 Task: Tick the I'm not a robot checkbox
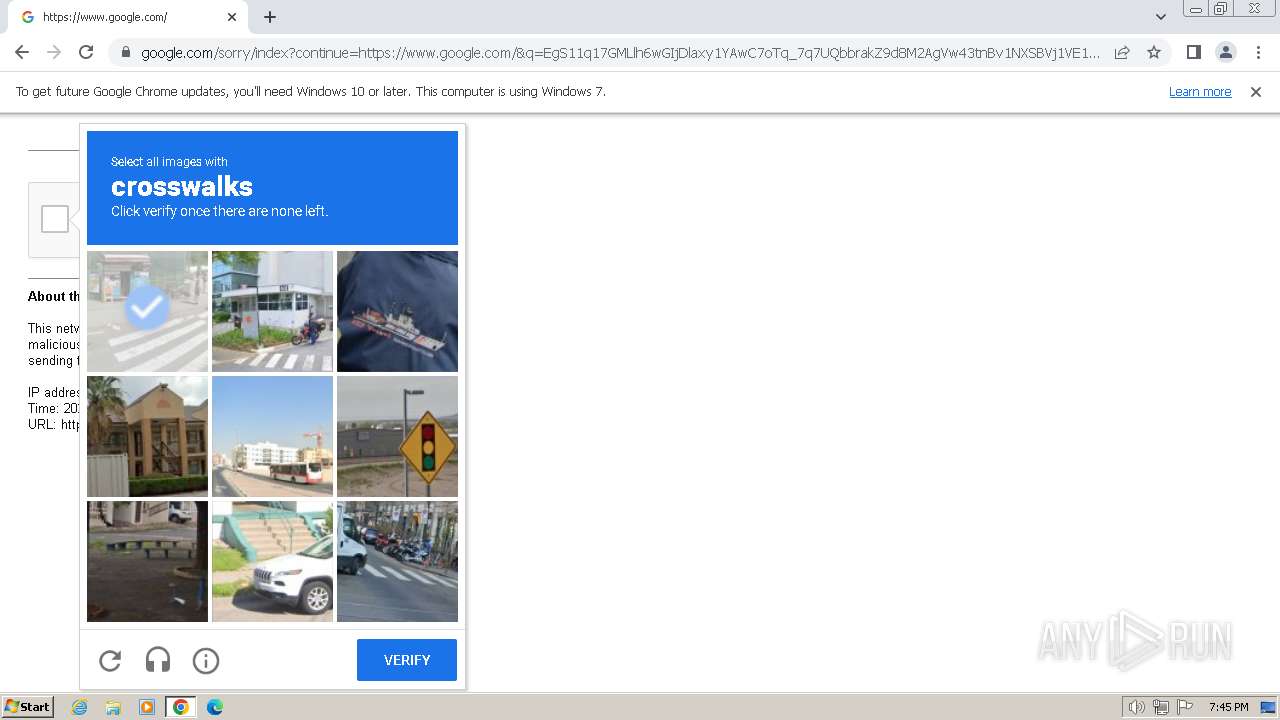pyautogui.click(x=55, y=219)
